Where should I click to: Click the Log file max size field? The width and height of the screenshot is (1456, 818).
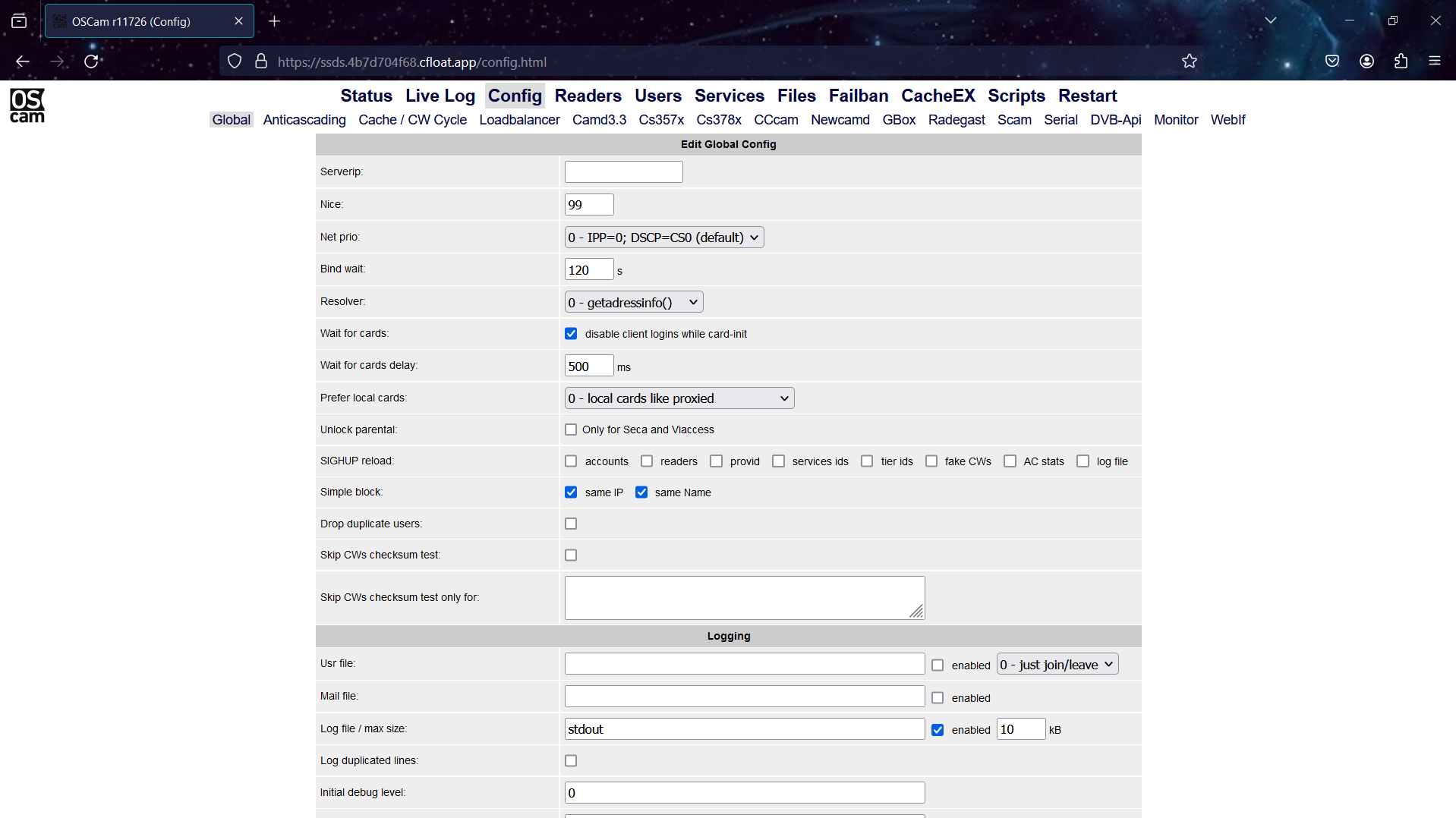(1021, 729)
